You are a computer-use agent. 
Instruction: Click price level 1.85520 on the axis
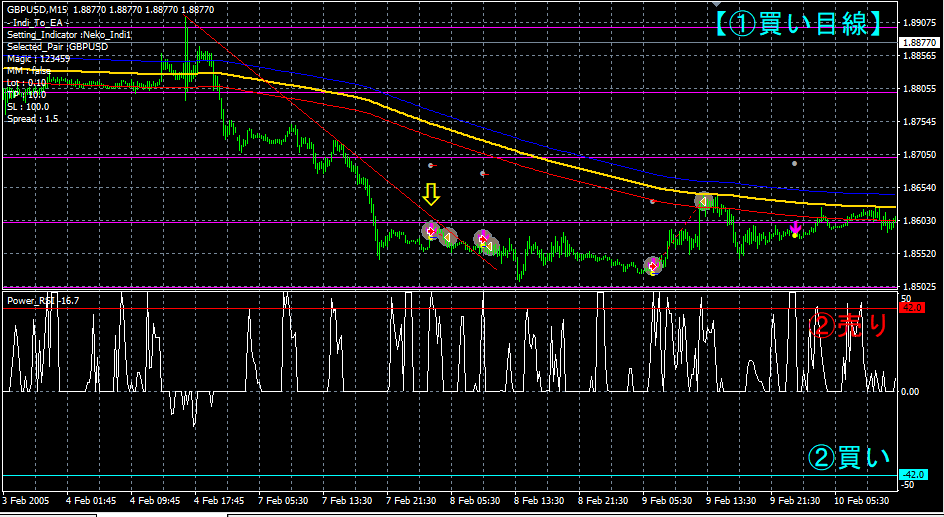(920, 254)
